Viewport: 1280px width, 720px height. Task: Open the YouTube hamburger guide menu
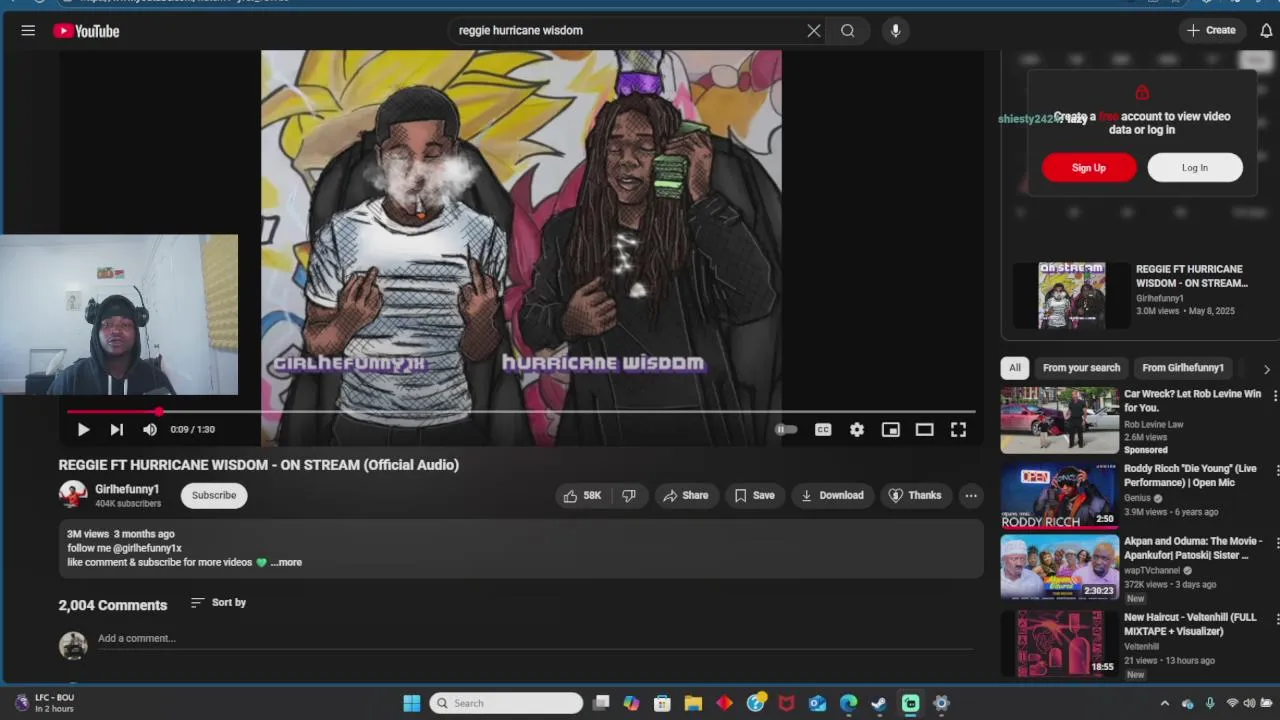(28, 31)
